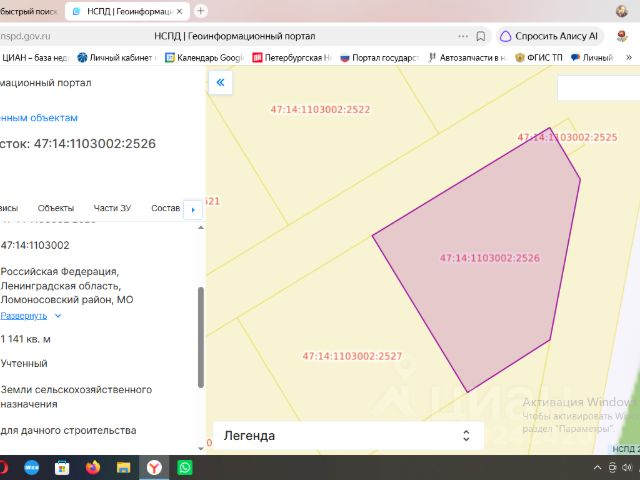This screenshot has height=480, width=640.
Task: Open volume control in system tray
Action: (x=627, y=468)
